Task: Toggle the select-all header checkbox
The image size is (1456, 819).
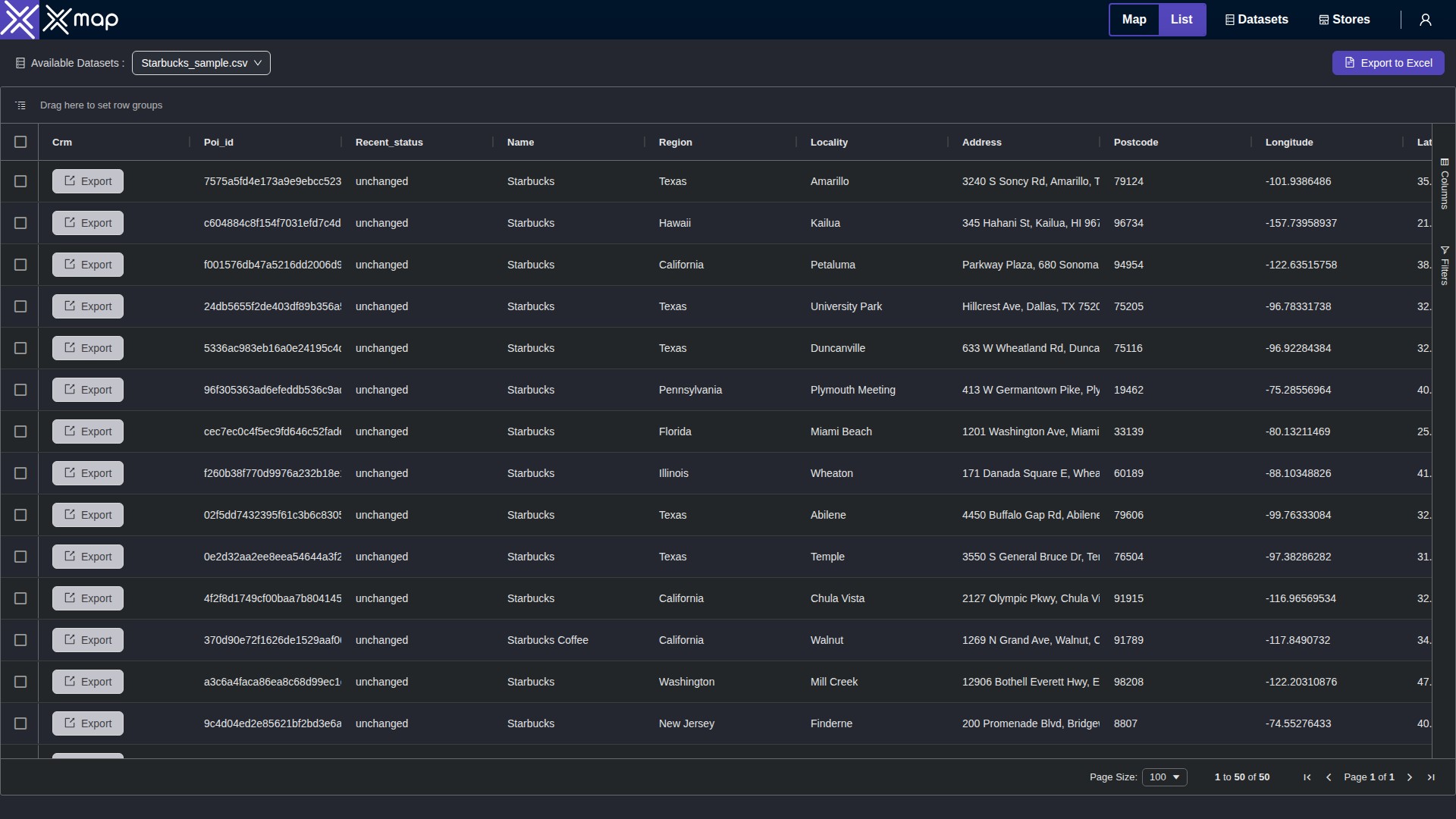Action: click(20, 142)
